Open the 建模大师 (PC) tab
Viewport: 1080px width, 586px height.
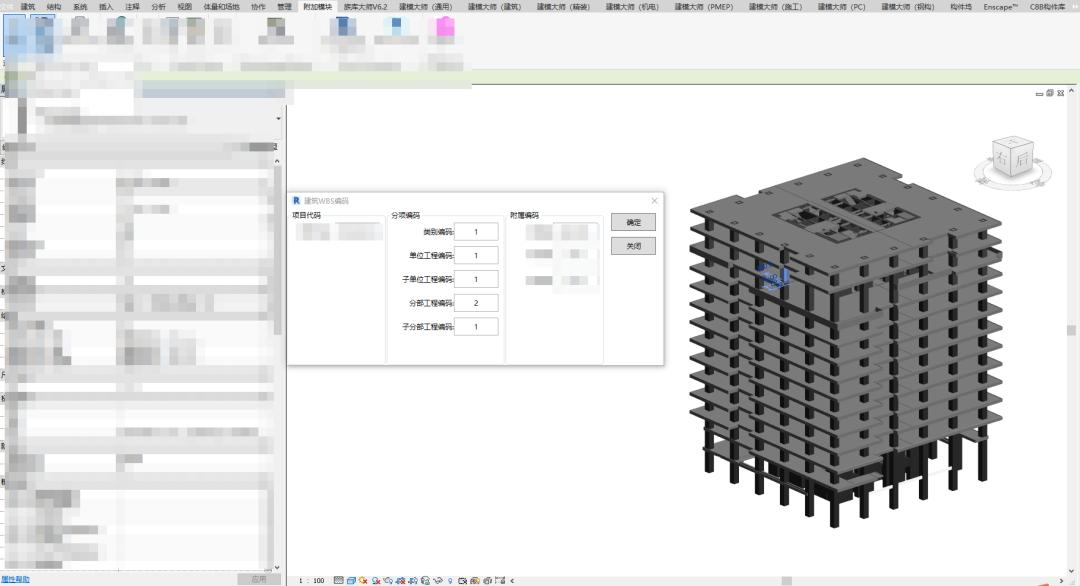point(842,6)
